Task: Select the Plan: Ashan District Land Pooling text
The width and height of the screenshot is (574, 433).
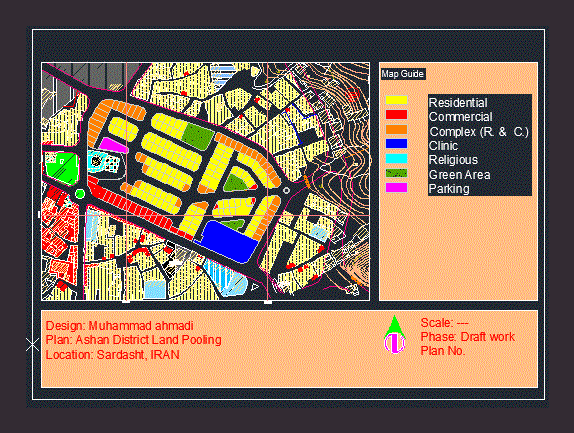Action: 134,340
